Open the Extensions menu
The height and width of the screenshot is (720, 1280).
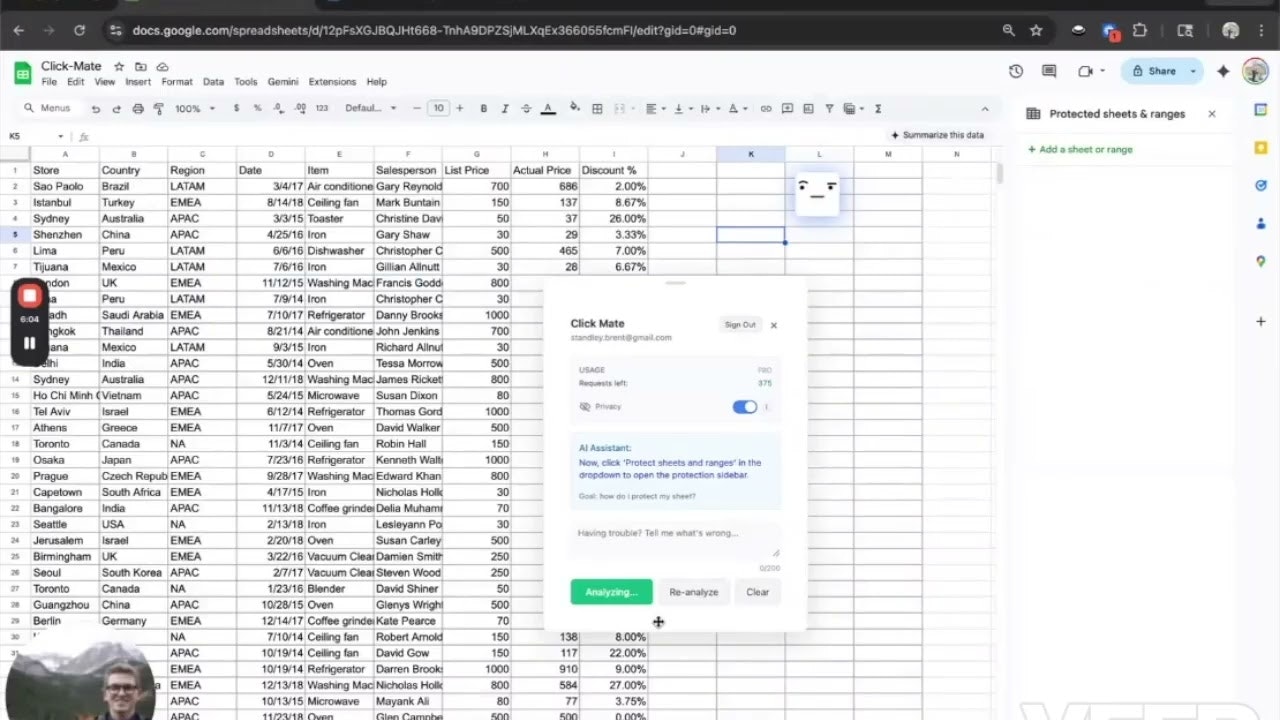point(332,82)
